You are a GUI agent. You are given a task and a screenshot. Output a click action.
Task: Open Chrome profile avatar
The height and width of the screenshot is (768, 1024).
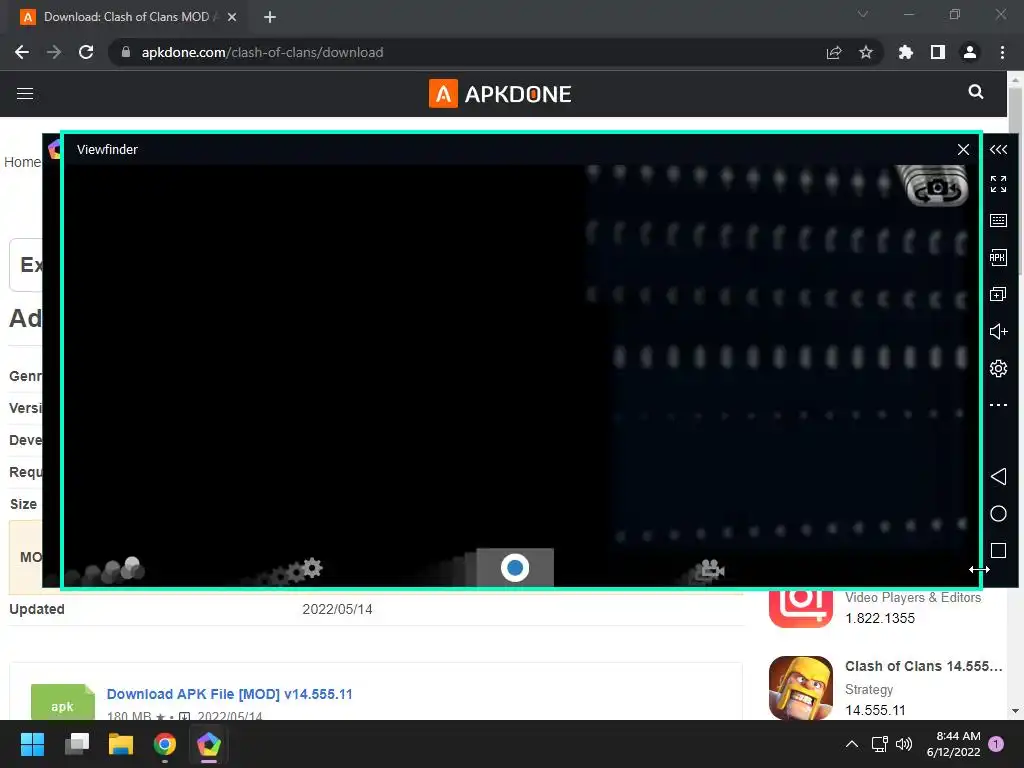[970, 52]
